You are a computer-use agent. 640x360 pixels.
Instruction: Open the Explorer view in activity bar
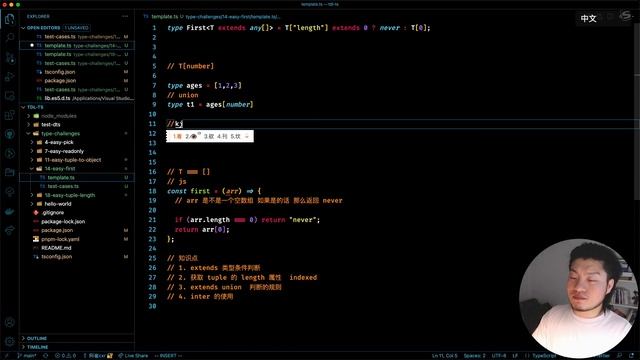(x=9, y=19)
